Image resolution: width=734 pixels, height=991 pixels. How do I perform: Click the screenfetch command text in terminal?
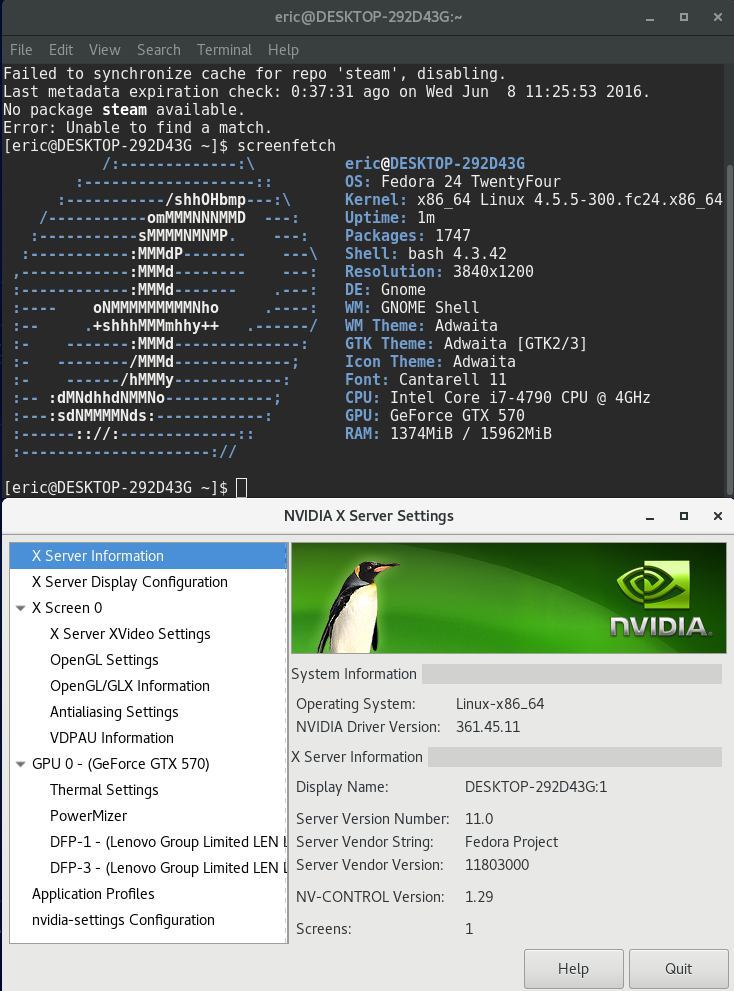(x=286, y=145)
